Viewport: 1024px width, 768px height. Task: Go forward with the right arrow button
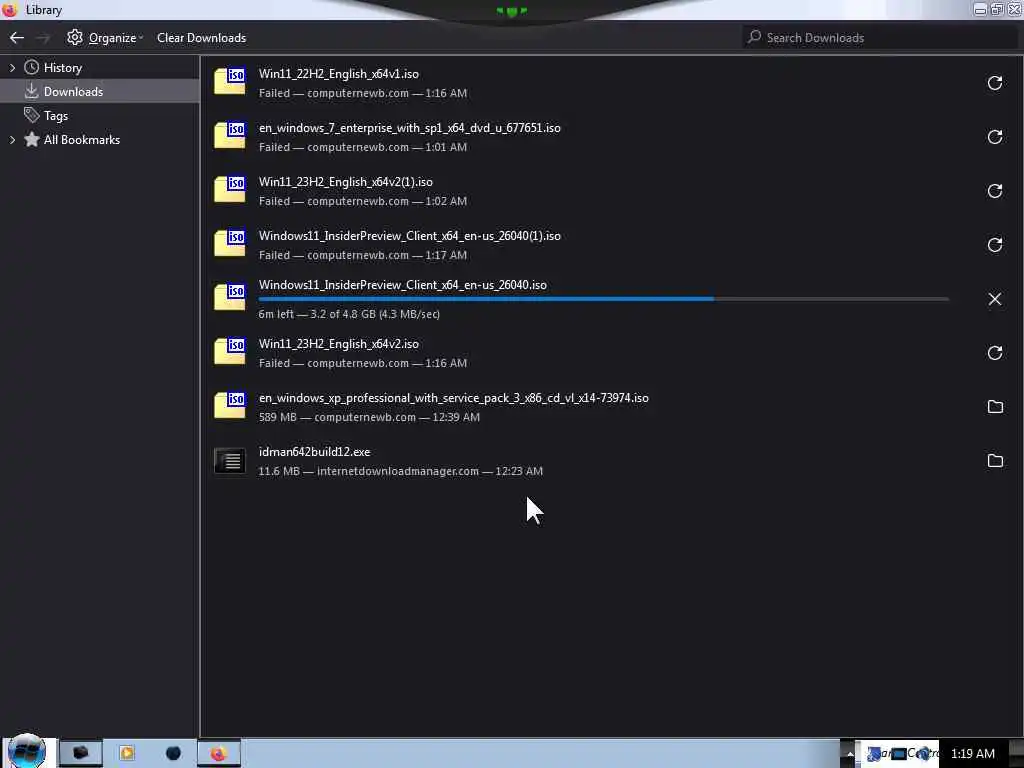click(43, 38)
